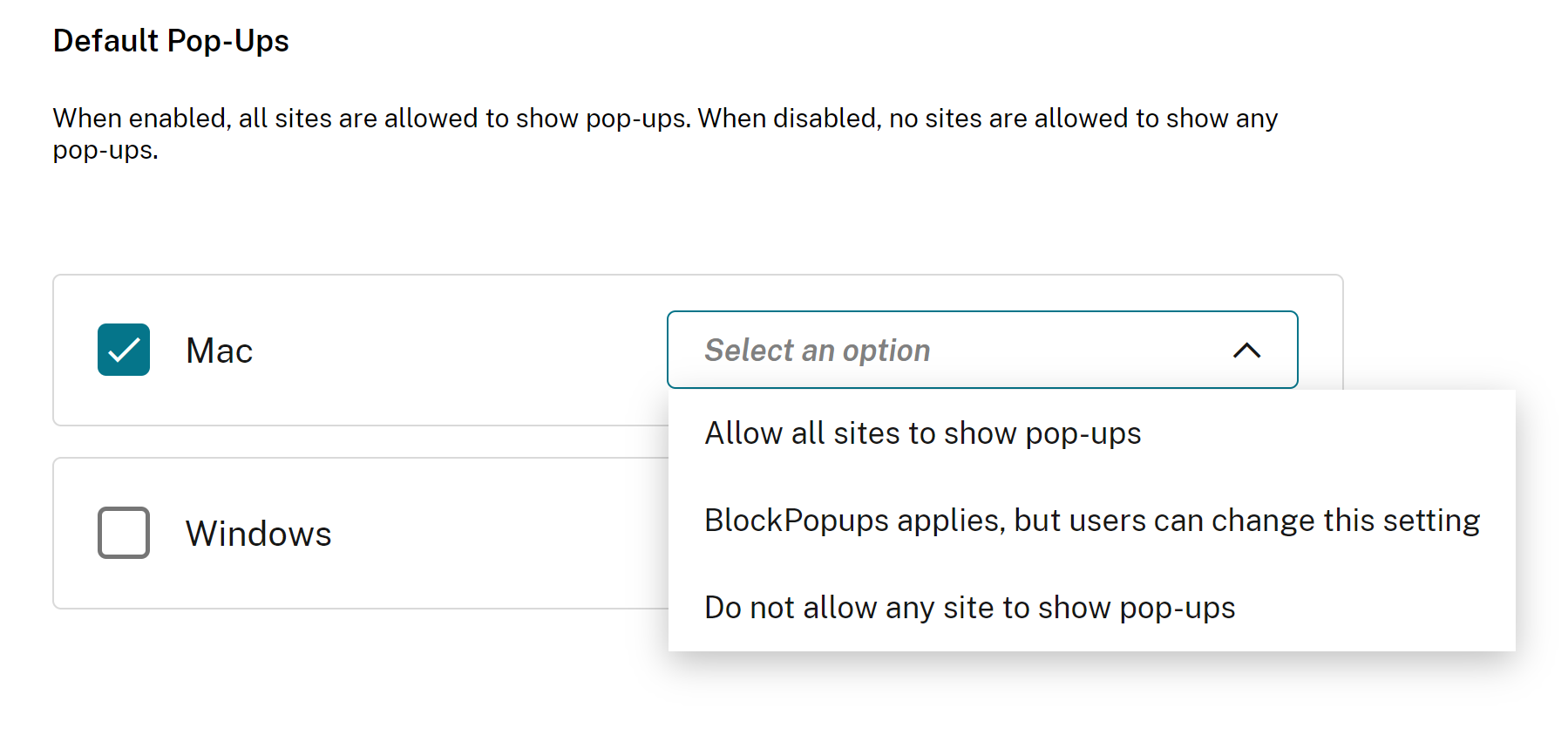The width and height of the screenshot is (1568, 749).
Task: Click the empty square box beside Windows
Action: tap(124, 533)
